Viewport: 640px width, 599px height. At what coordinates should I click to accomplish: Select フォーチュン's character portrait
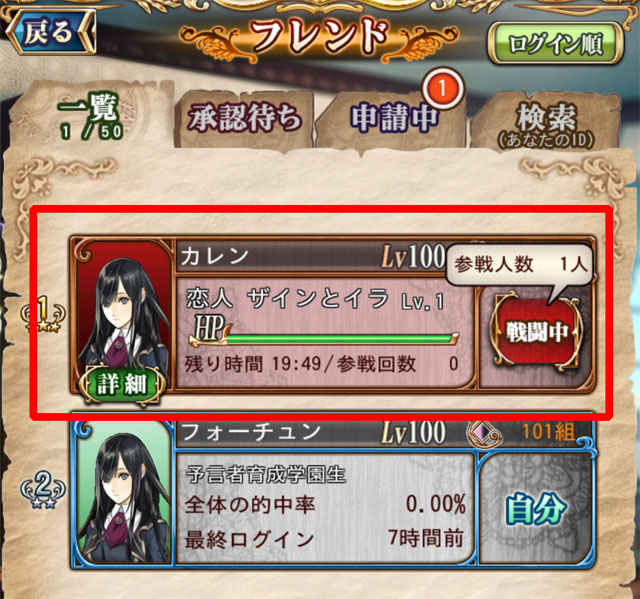124,492
